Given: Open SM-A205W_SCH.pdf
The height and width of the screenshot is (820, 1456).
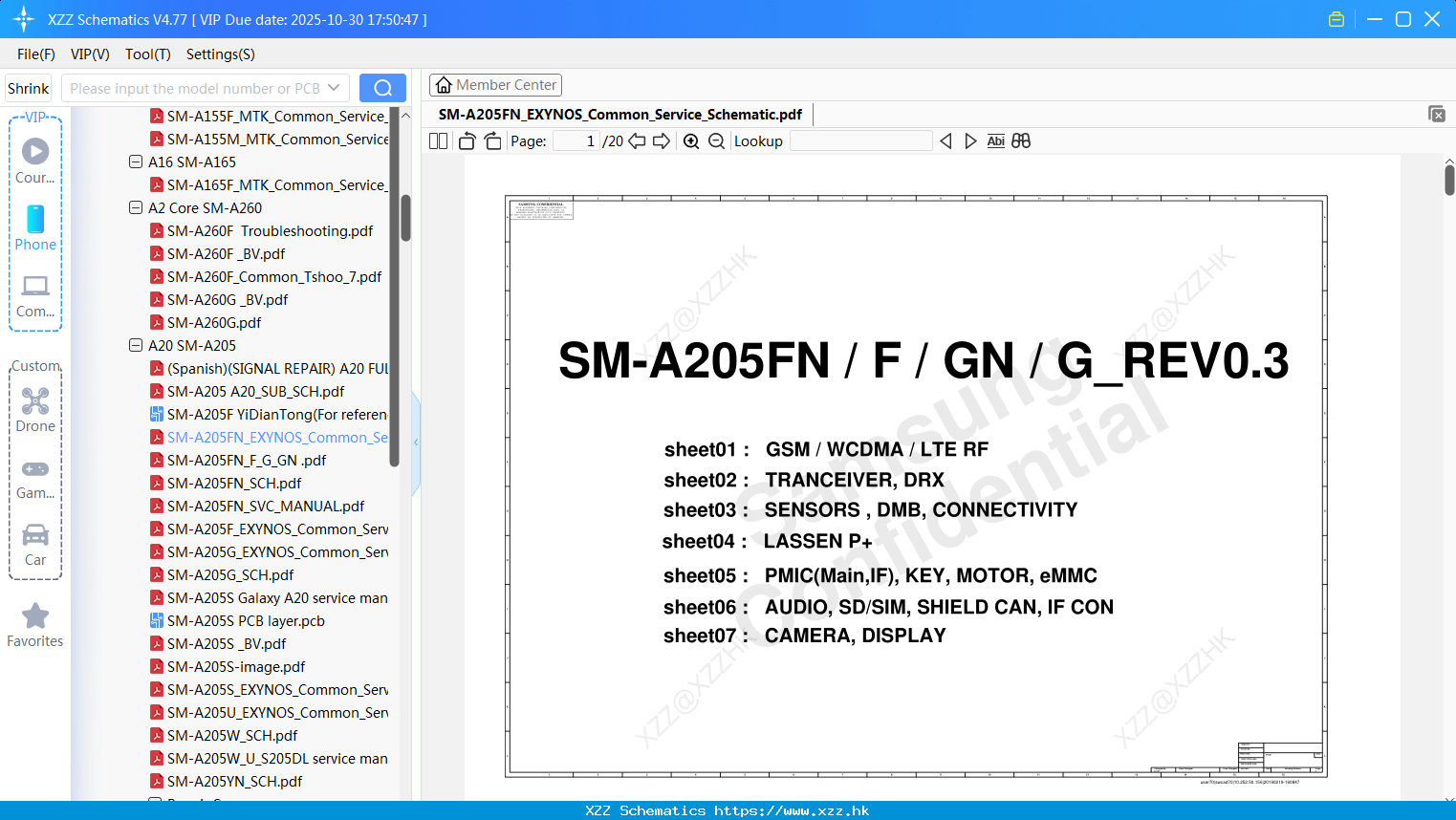Looking at the screenshot, I should pos(232,735).
